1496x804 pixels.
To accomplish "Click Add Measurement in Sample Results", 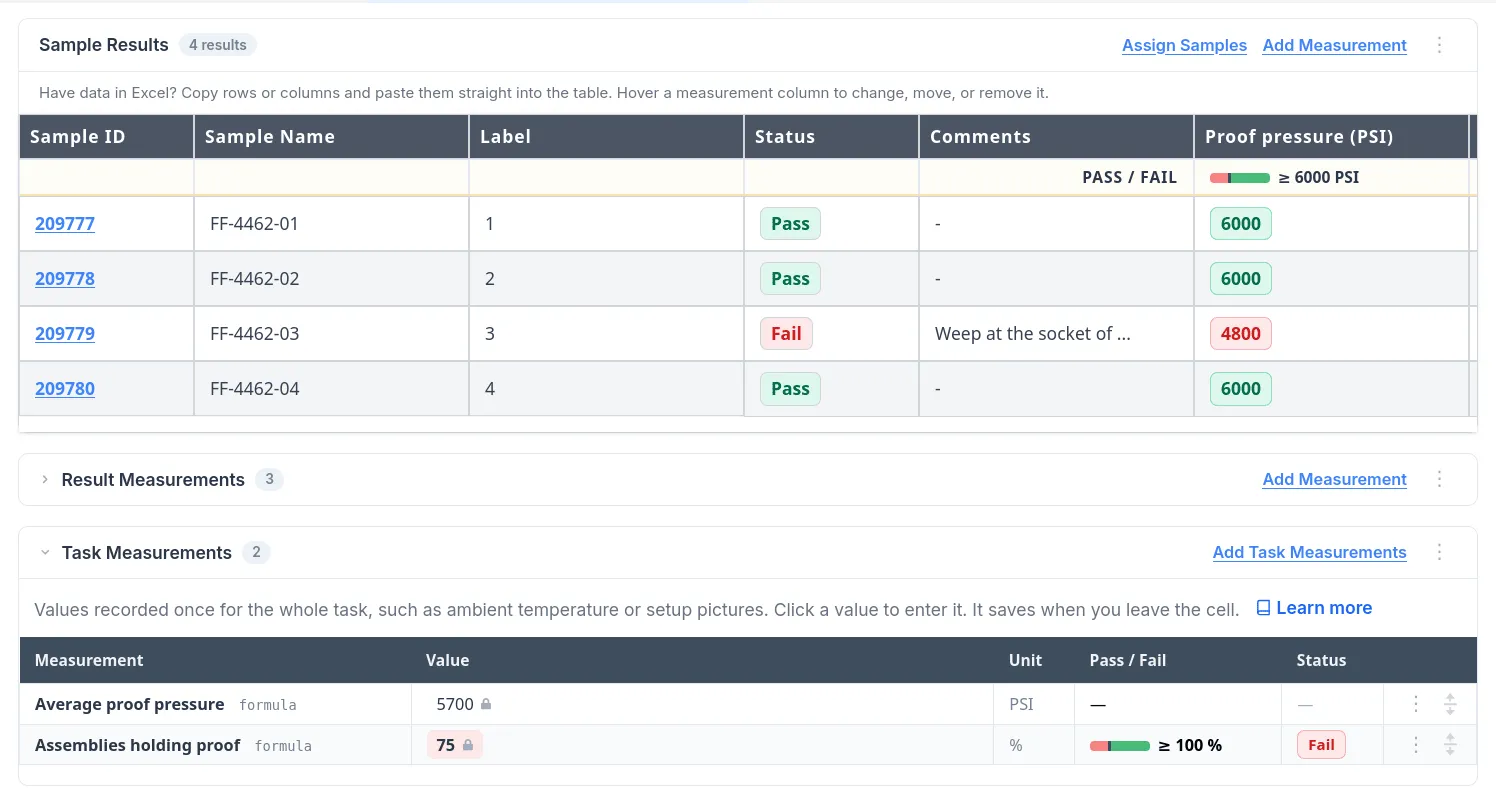I will point(1334,45).
